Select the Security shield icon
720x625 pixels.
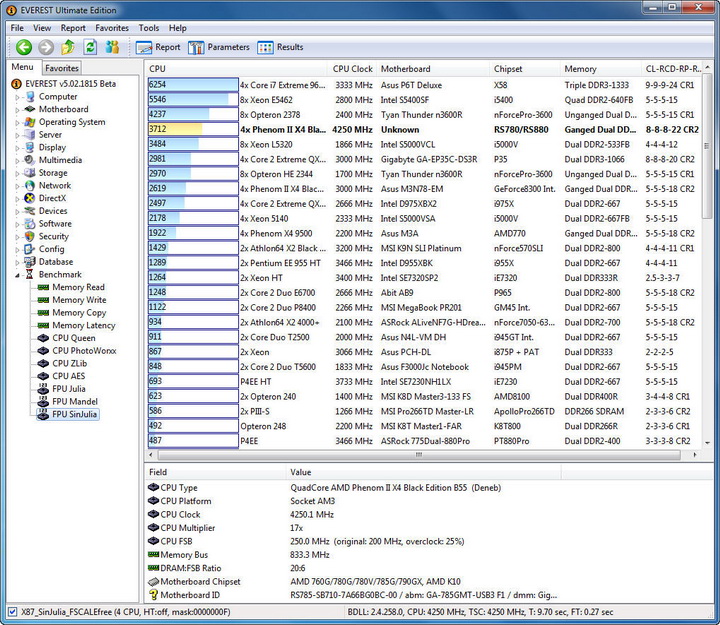pos(30,236)
